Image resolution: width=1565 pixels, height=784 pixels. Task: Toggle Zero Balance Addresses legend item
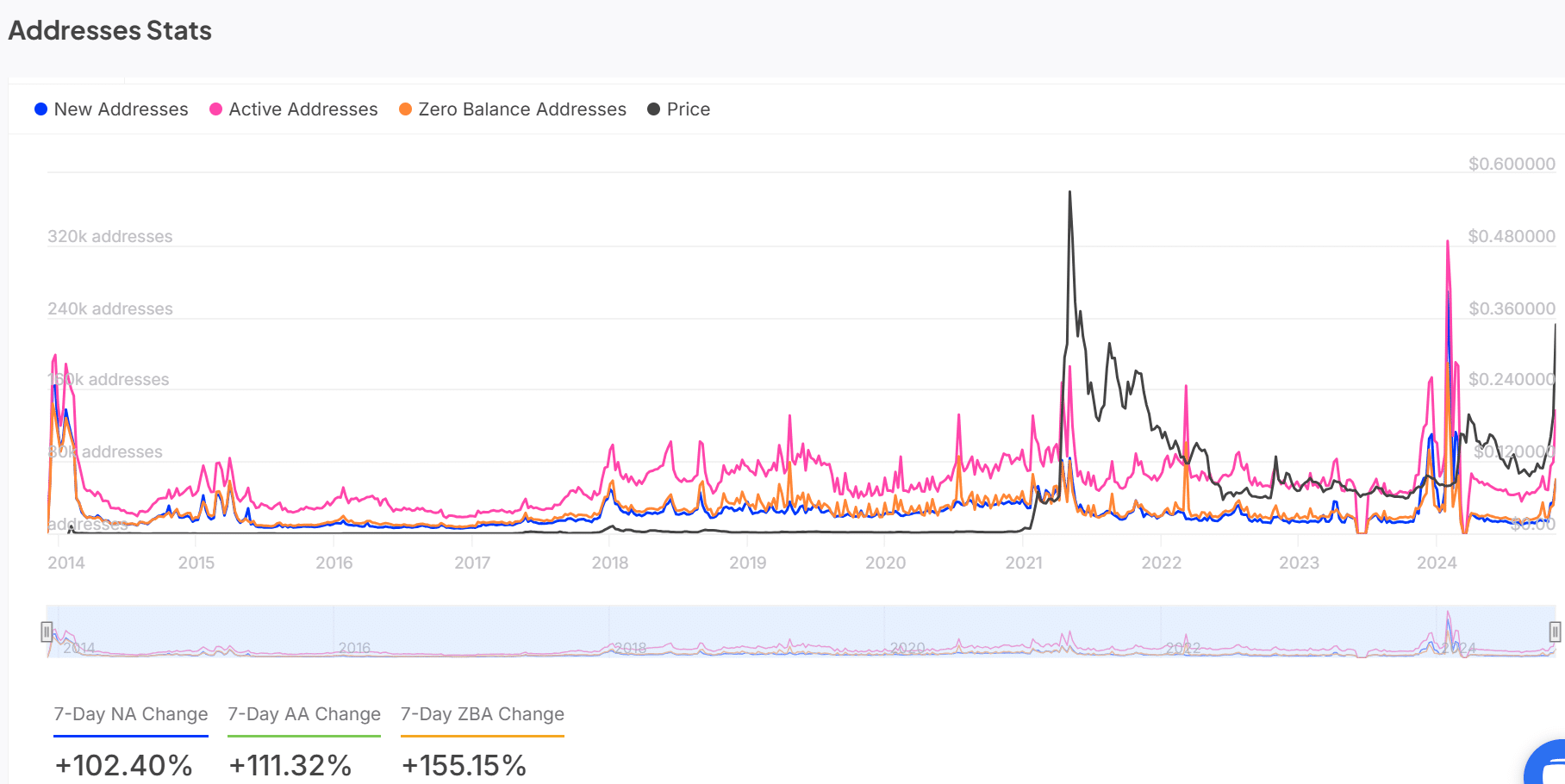(513, 109)
